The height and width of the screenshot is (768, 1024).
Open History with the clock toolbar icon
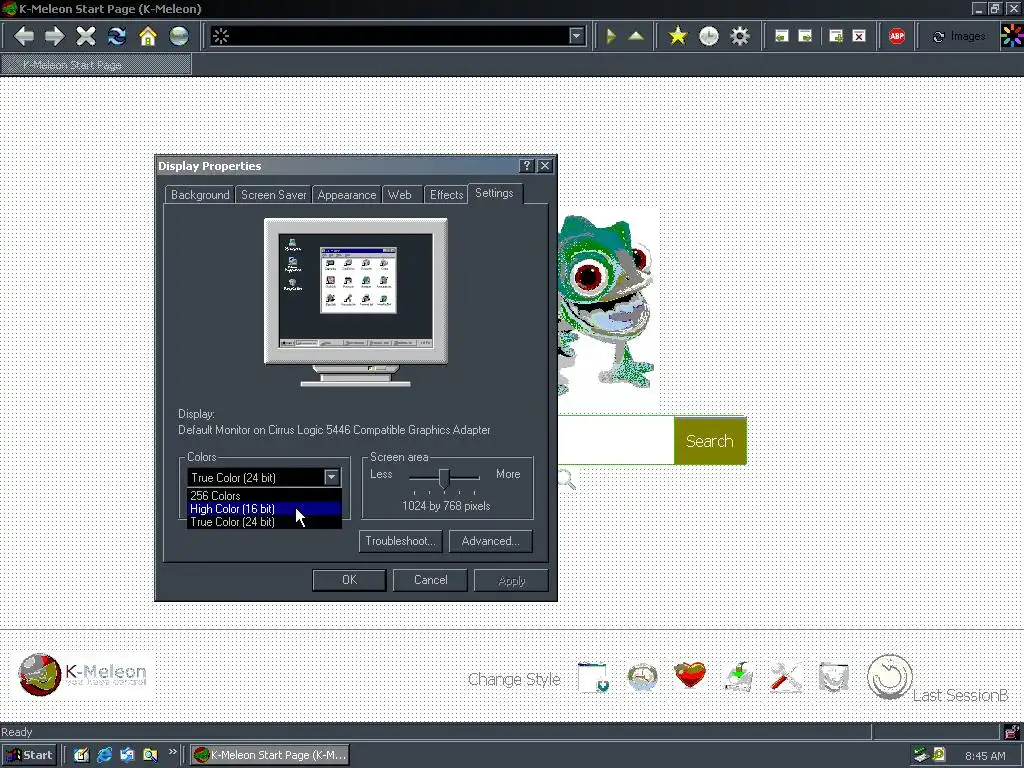709,36
